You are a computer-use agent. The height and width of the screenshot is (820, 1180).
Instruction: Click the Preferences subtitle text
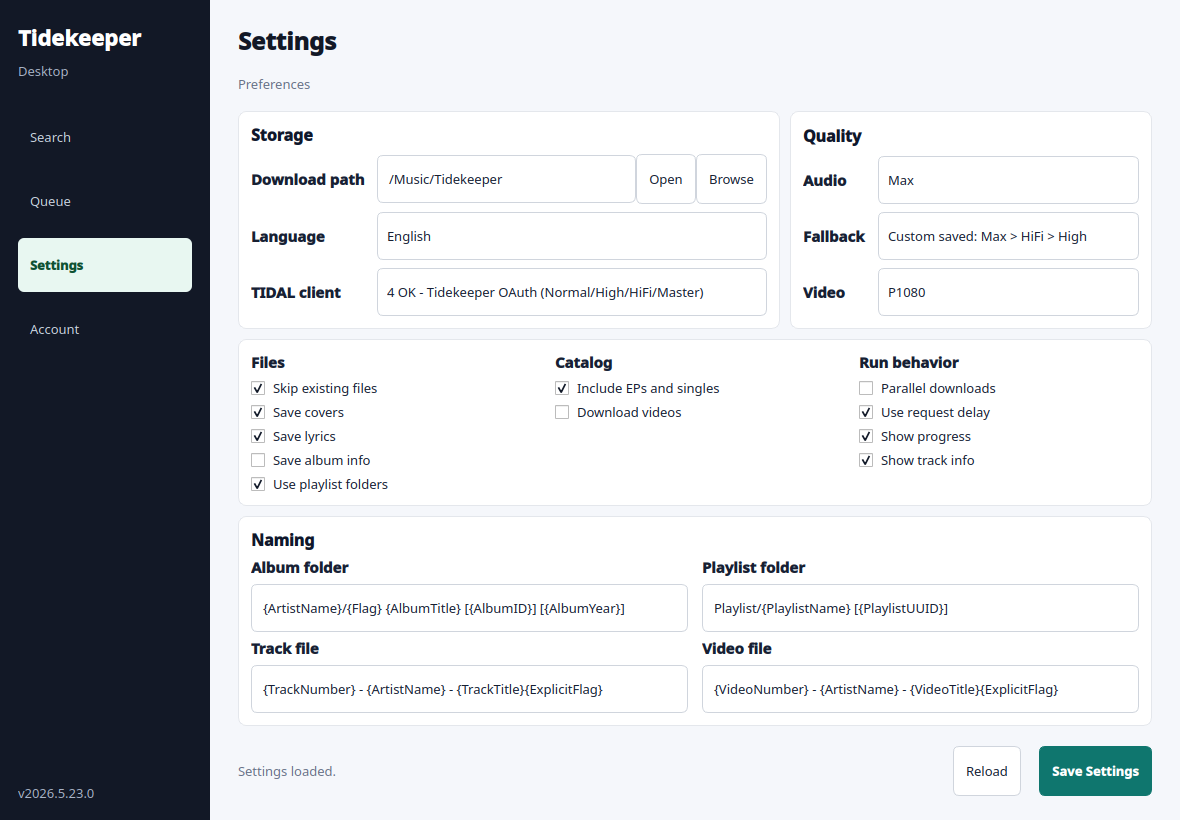274,84
